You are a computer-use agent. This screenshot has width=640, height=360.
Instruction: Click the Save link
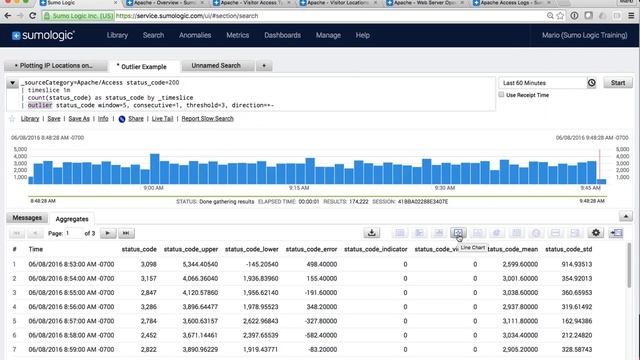[53, 119]
